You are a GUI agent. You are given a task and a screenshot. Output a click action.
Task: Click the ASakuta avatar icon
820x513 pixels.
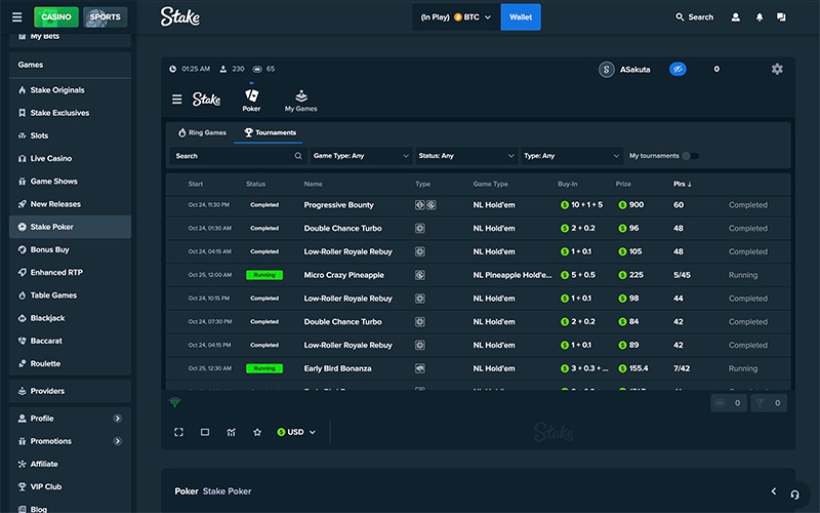point(607,69)
